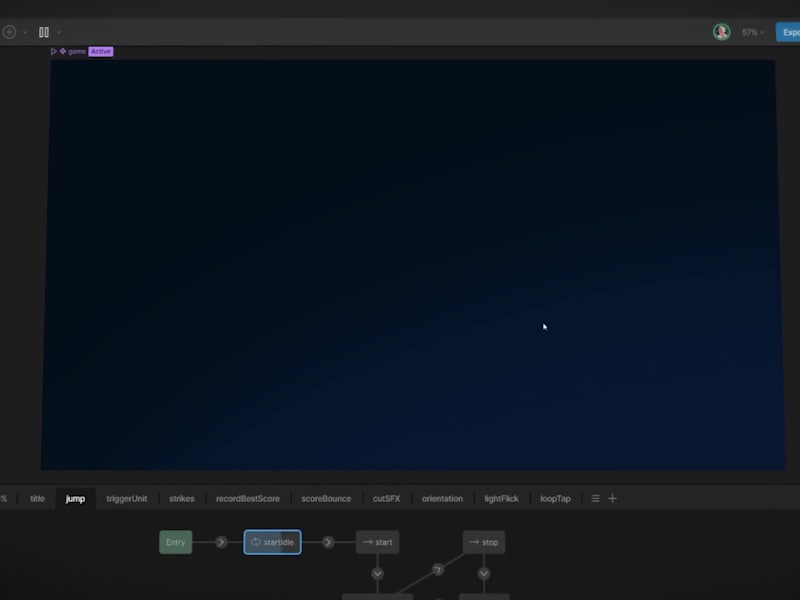Click the play triangle beside game artboard
The image size is (800, 600).
point(54,51)
